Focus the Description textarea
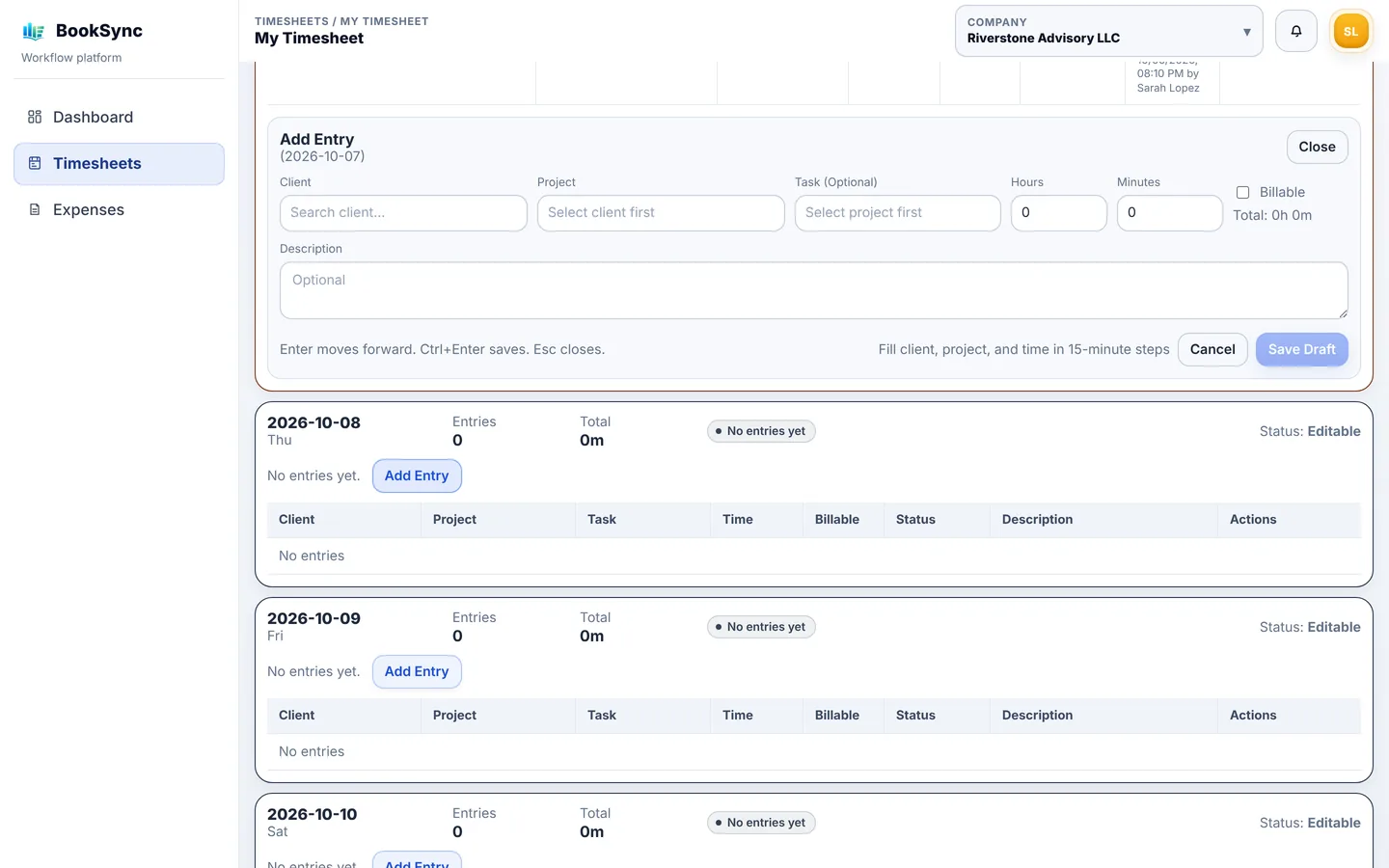The height and width of the screenshot is (868, 1389). [x=813, y=290]
